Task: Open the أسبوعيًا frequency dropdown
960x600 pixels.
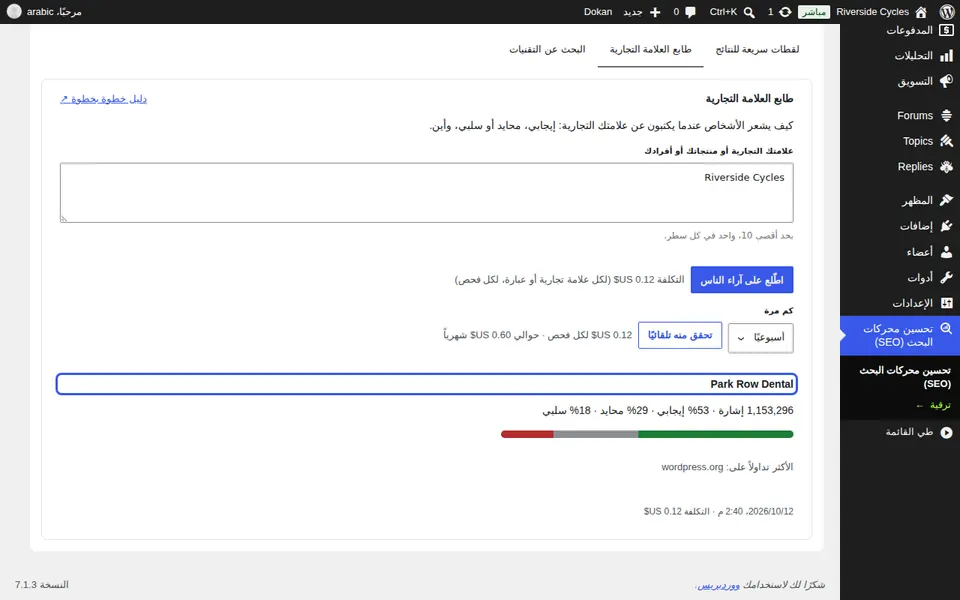Action: tap(760, 338)
